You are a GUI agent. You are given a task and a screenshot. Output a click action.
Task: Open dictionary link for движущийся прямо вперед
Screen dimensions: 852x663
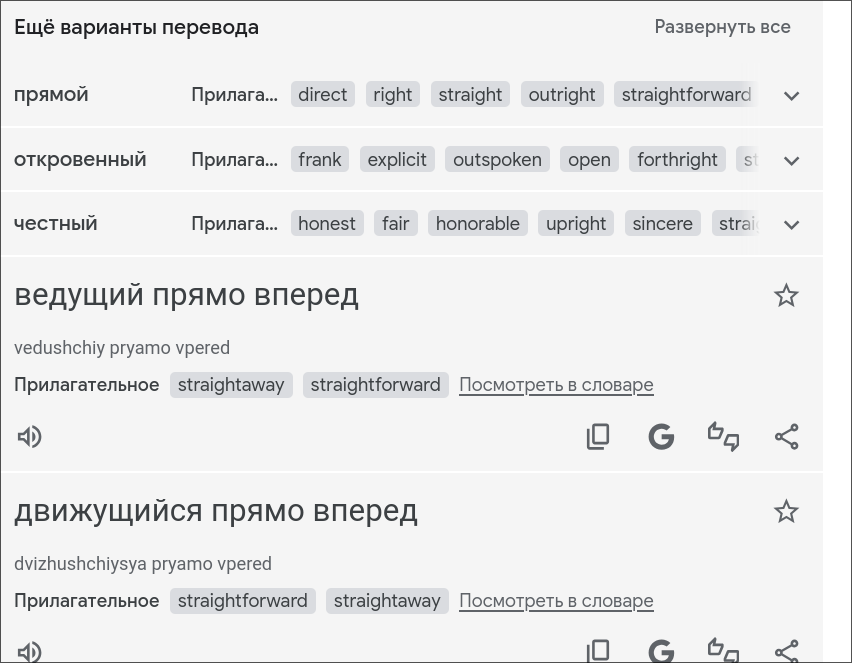pos(556,601)
